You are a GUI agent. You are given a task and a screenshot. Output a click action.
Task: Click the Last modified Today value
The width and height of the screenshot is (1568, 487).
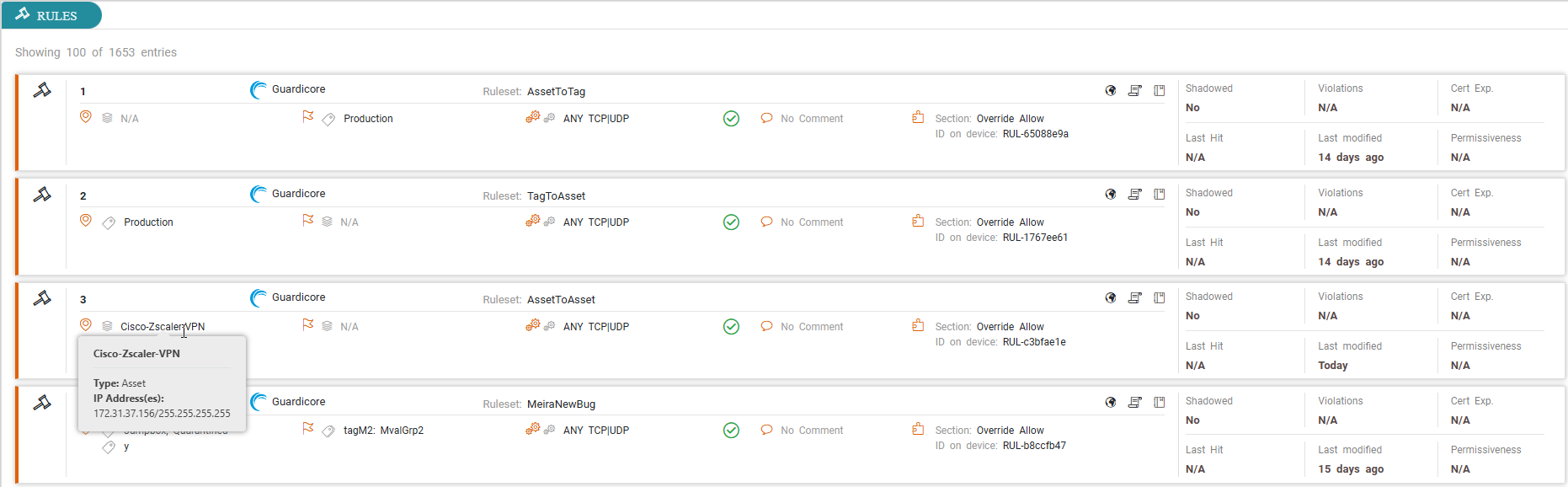1332,366
